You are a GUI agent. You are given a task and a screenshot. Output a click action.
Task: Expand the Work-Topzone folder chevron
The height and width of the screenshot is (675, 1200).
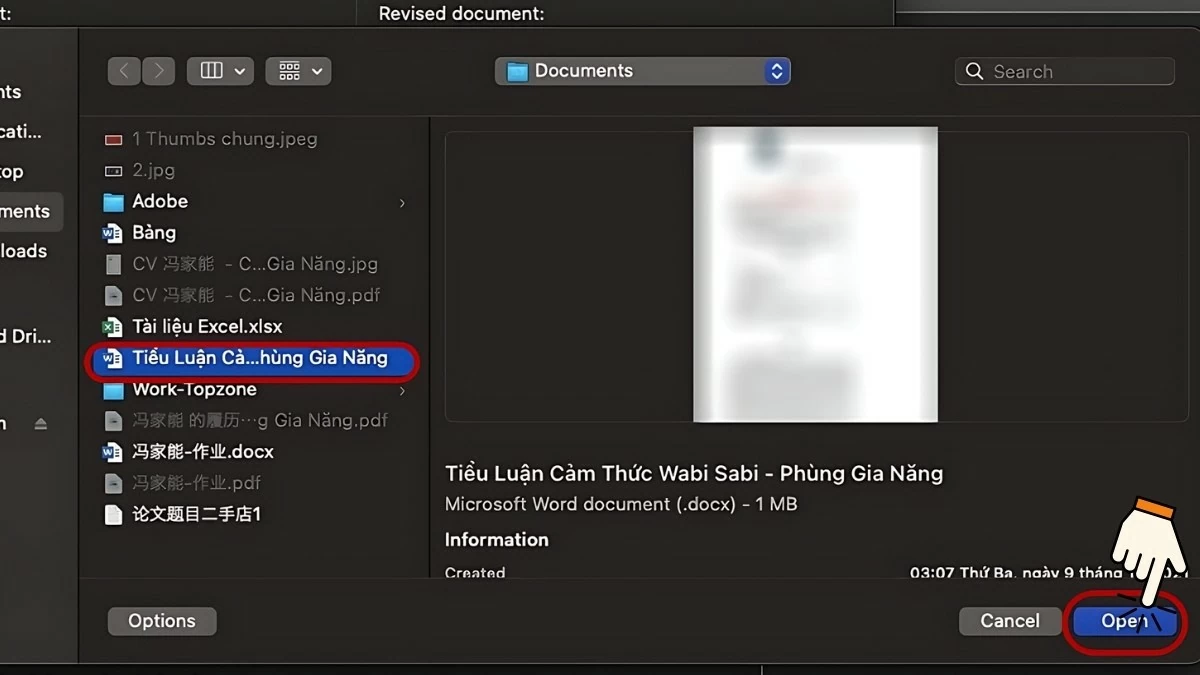(401, 389)
